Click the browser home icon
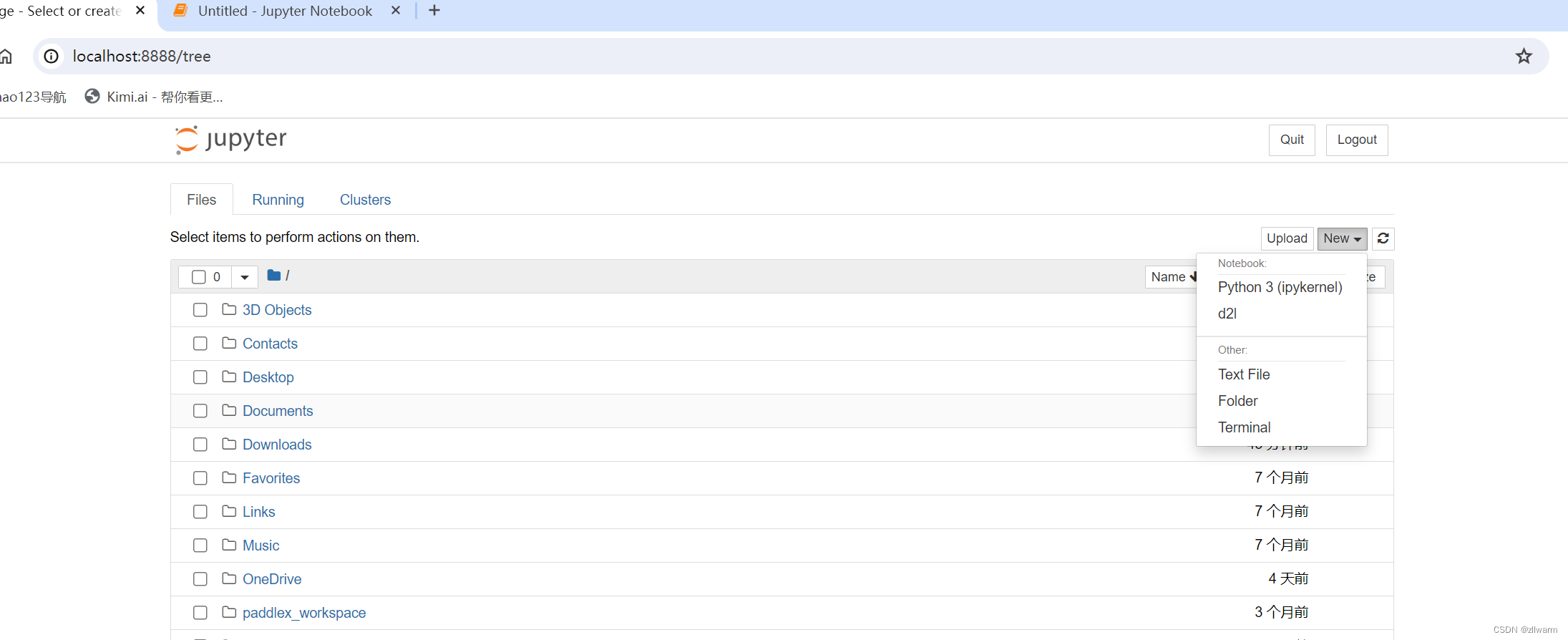Viewport: 1568px width, 640px height. (6, 56)
